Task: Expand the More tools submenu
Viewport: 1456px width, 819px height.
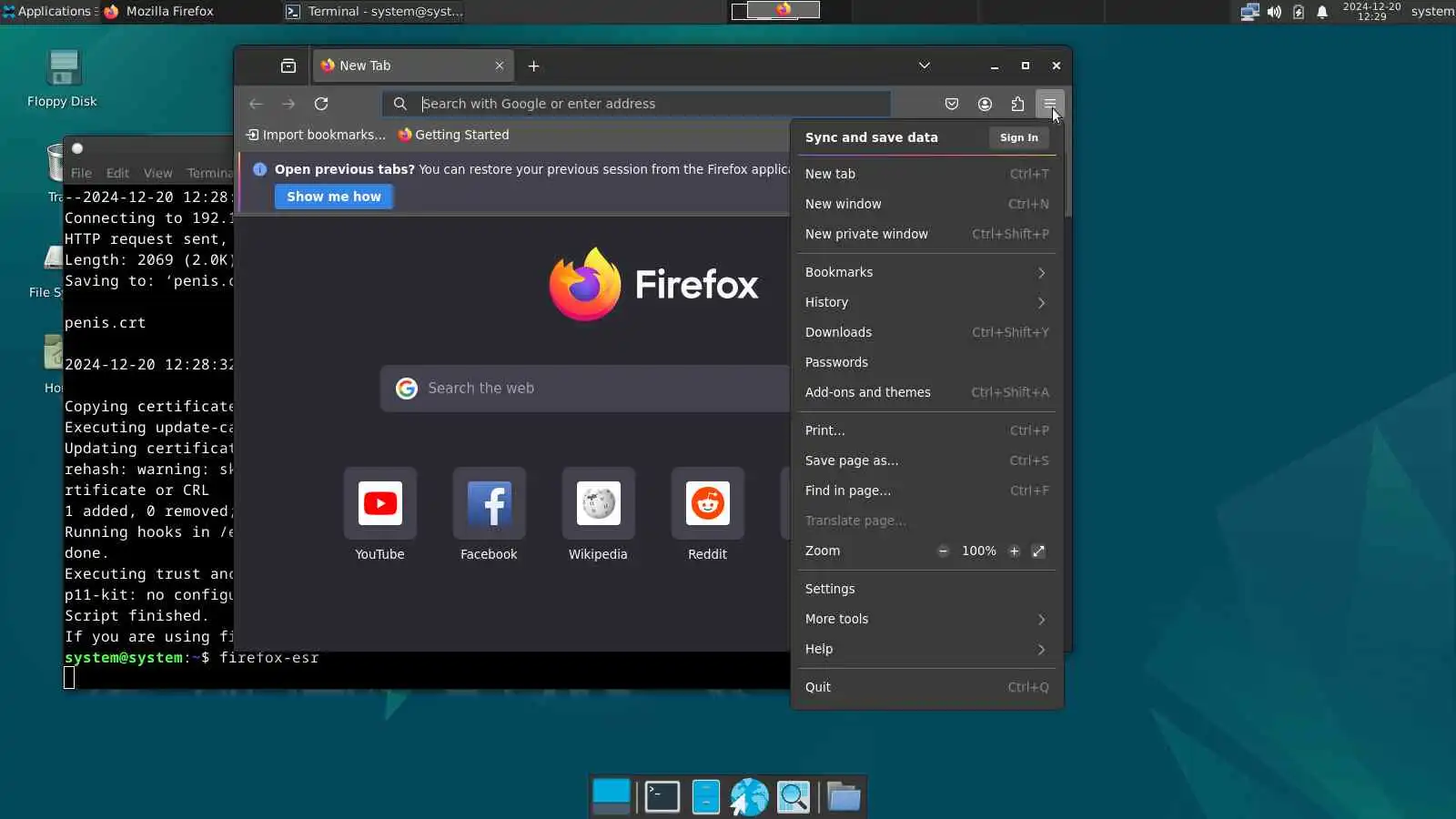Action: (927, 619)
